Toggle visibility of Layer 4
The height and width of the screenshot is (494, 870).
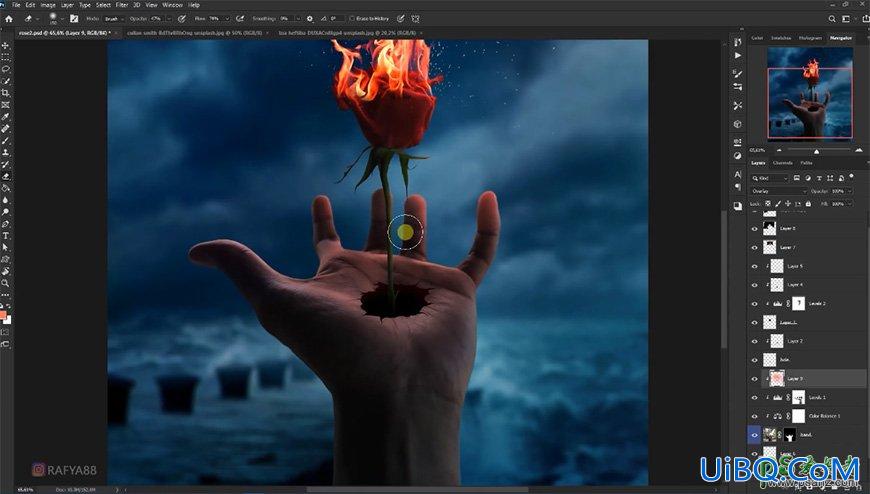[754, 285]
